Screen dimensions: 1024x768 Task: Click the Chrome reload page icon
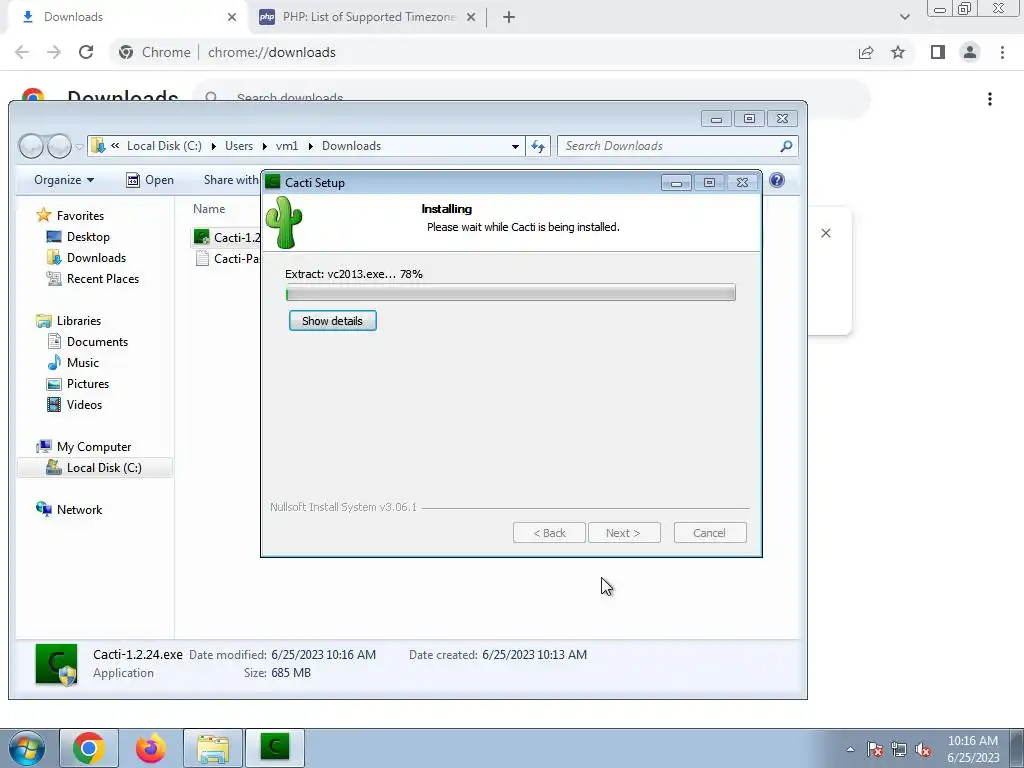[86, 52]
